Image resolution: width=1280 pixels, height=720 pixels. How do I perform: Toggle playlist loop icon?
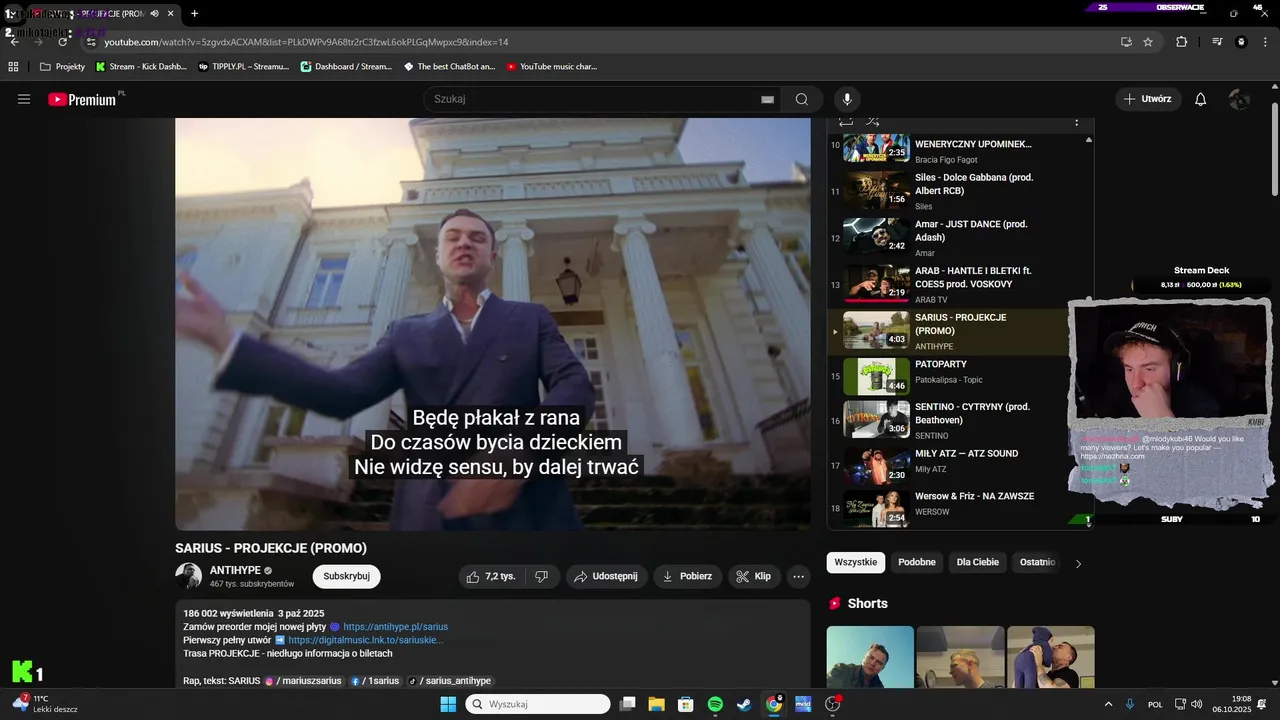[x=846, y=122]
